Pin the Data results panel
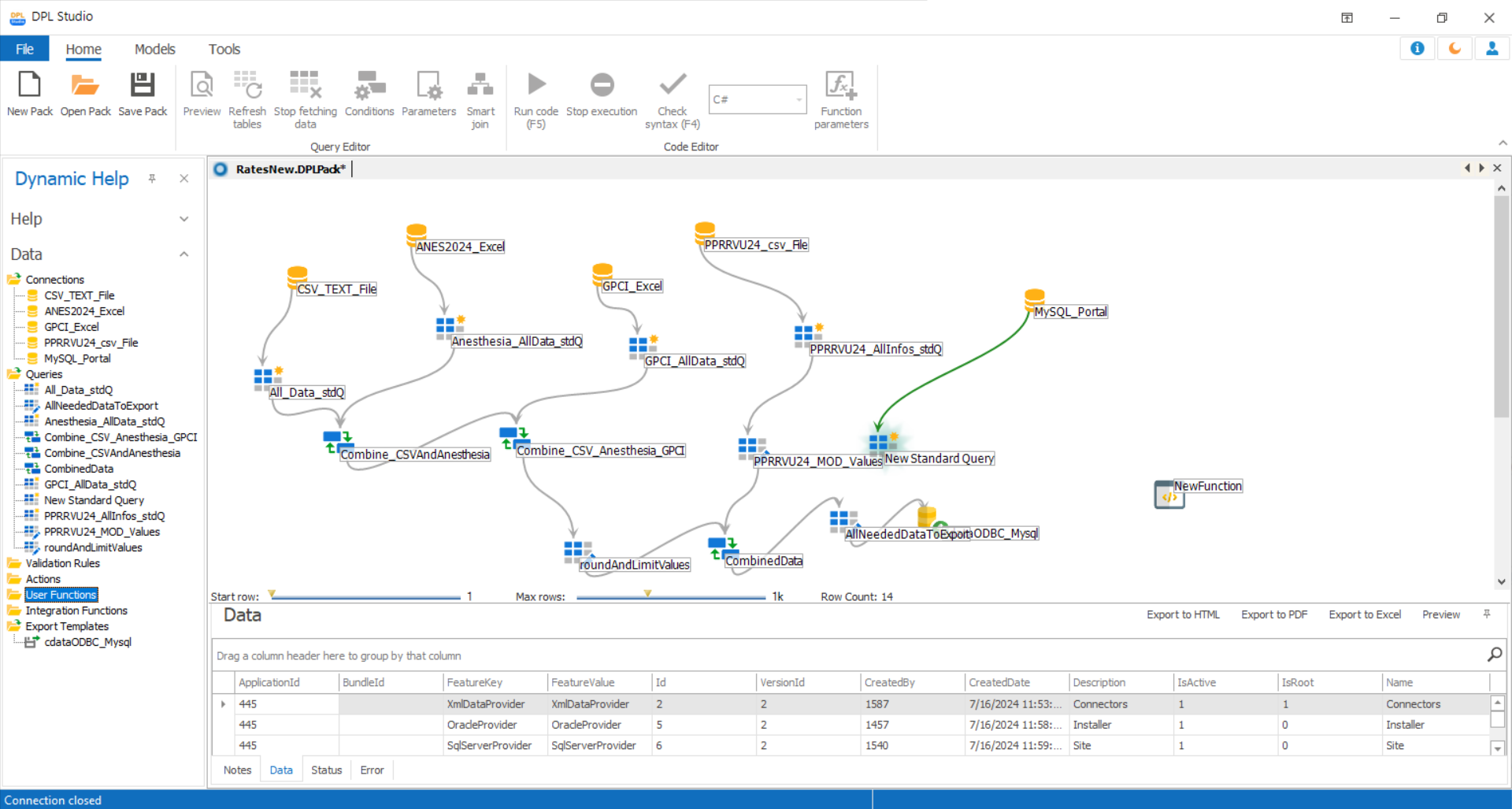This screenshot has height=809, width=1512. point(1487,614)
